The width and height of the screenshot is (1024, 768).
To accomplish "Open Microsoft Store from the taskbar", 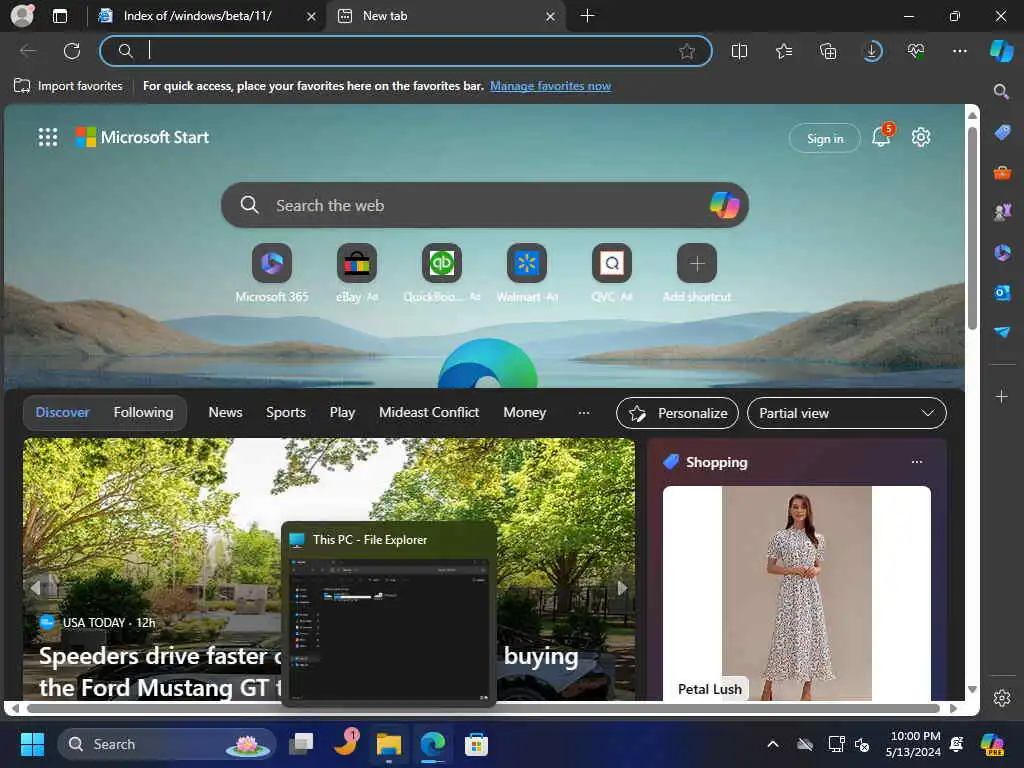I will 476,744.
